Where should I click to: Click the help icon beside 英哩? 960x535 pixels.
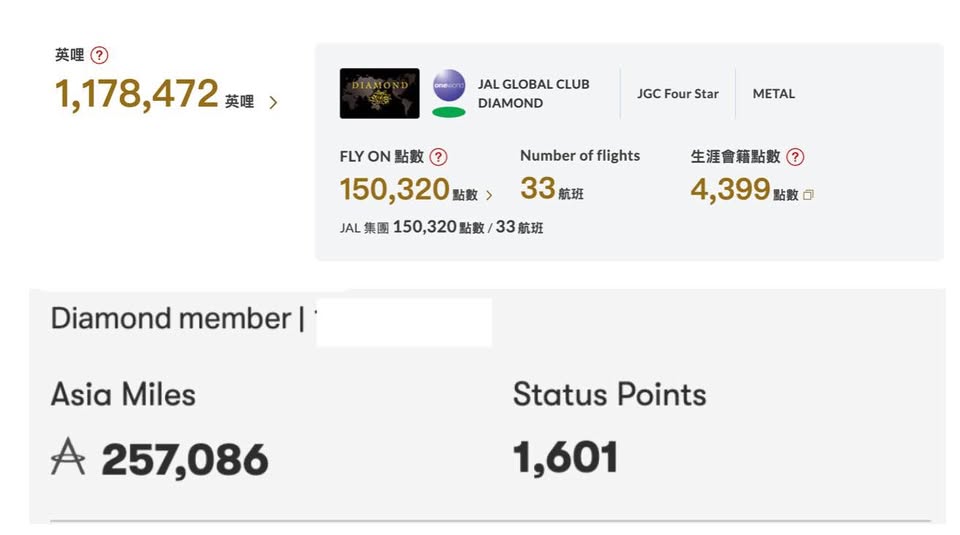point(99,56)
